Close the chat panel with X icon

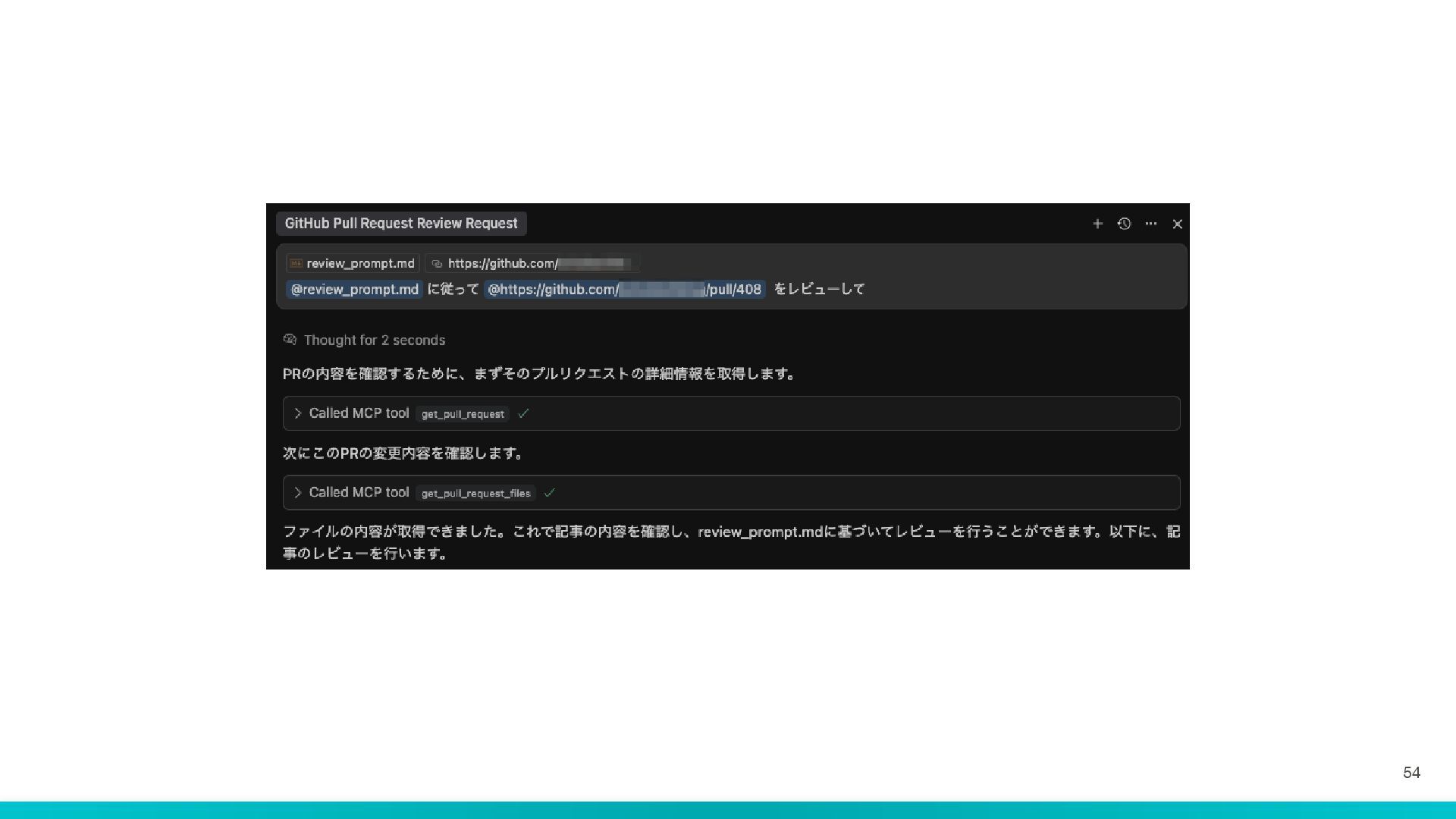tap(1177, 224)
